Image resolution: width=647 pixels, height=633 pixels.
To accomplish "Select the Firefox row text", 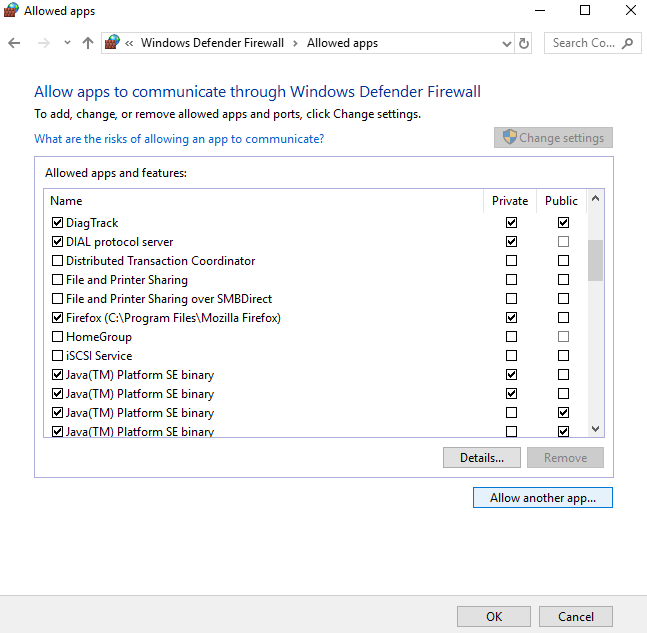I will coord(173,318).
